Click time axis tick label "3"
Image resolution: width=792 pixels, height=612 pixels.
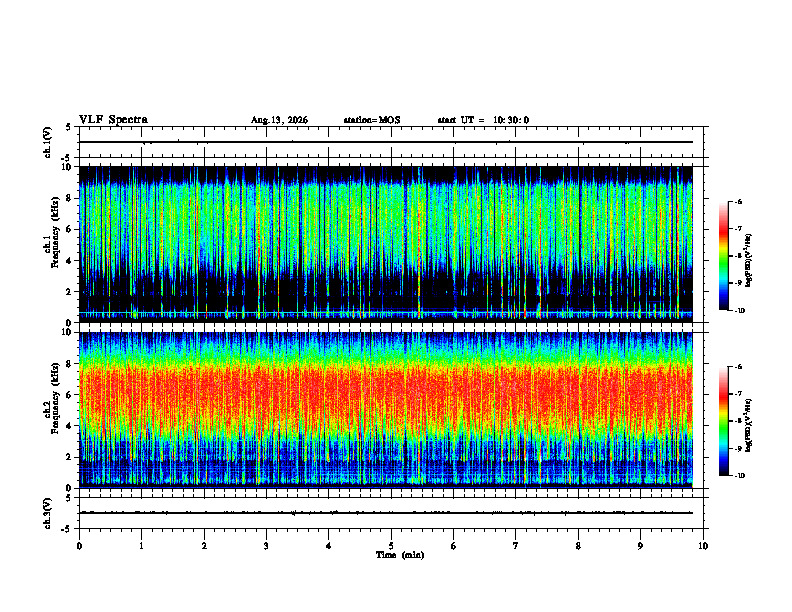point(266,546)
